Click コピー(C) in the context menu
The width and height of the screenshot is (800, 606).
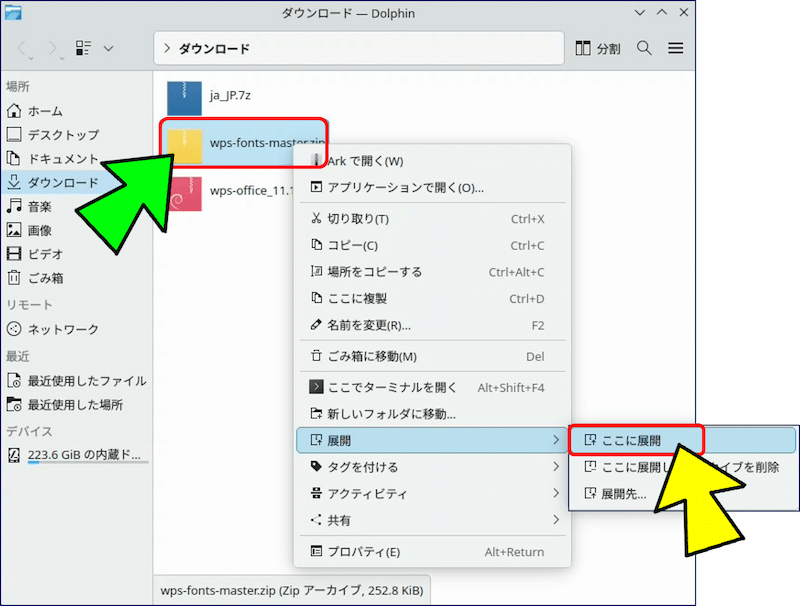click(352, 245)
